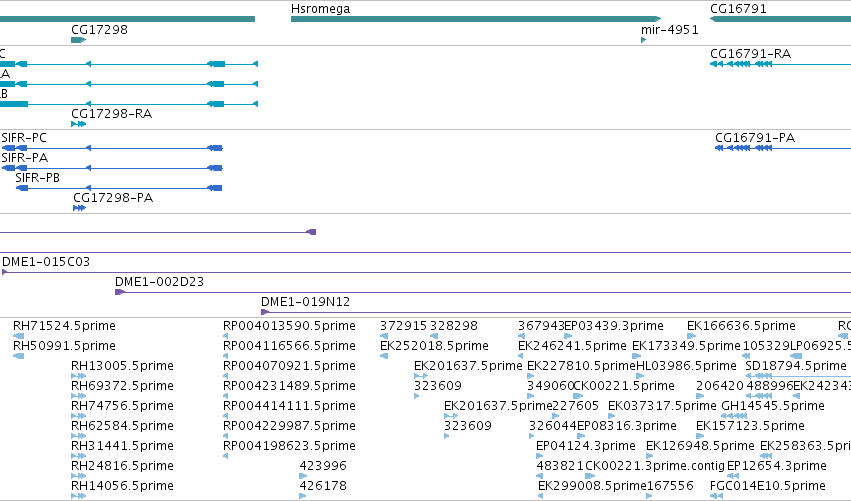Screen dimensions: 851x501
Task: Open the EK299008.5prime EST label
Action: click(x=592, y=486)
